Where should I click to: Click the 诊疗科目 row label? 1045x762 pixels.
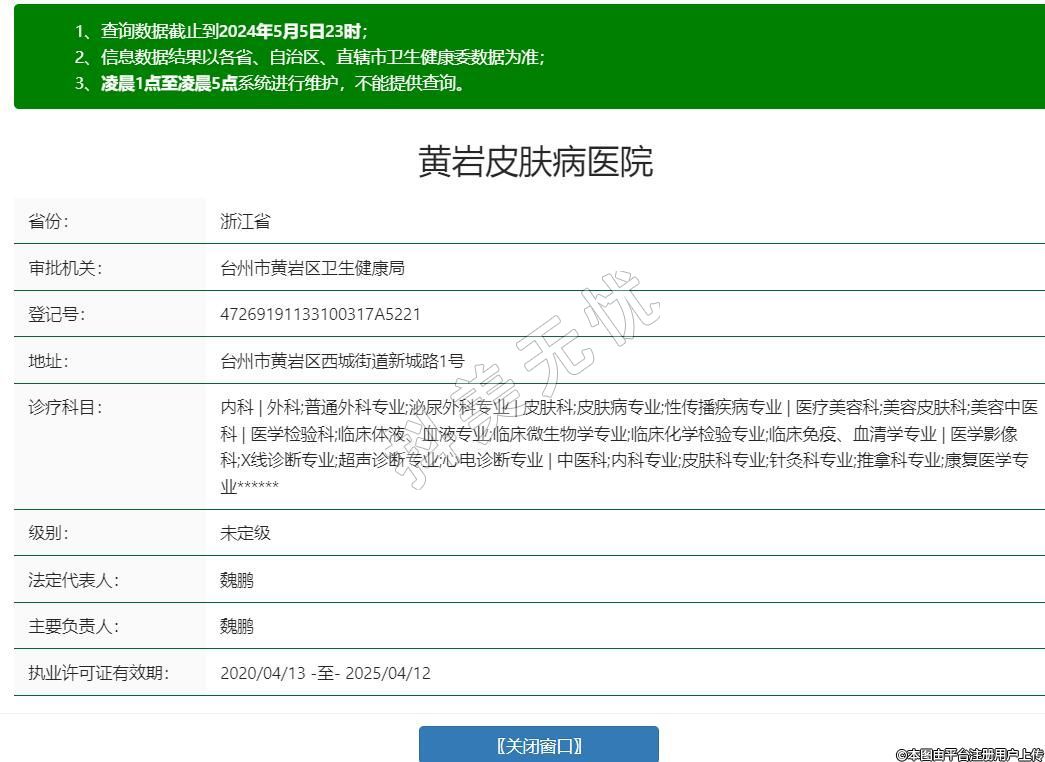(65, 407)
